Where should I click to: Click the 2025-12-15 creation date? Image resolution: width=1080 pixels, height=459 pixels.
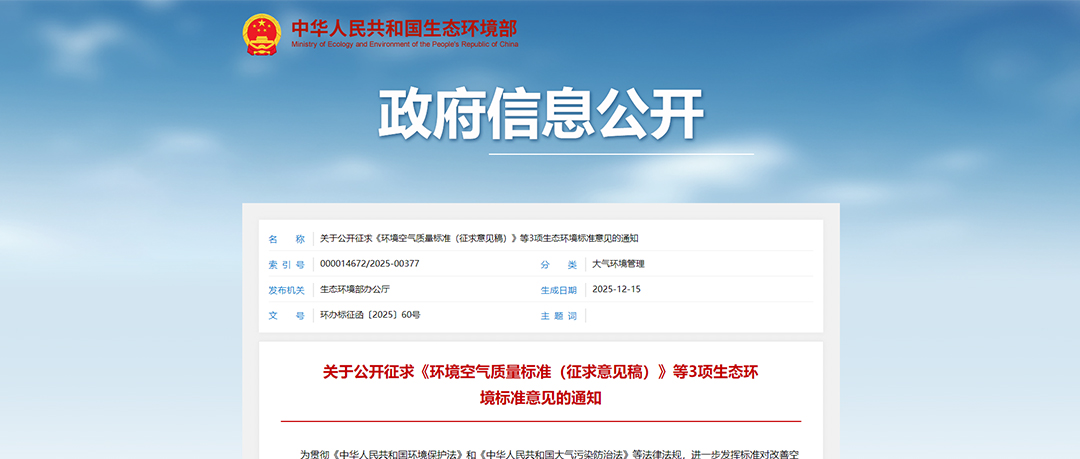[x=617, y=290]
